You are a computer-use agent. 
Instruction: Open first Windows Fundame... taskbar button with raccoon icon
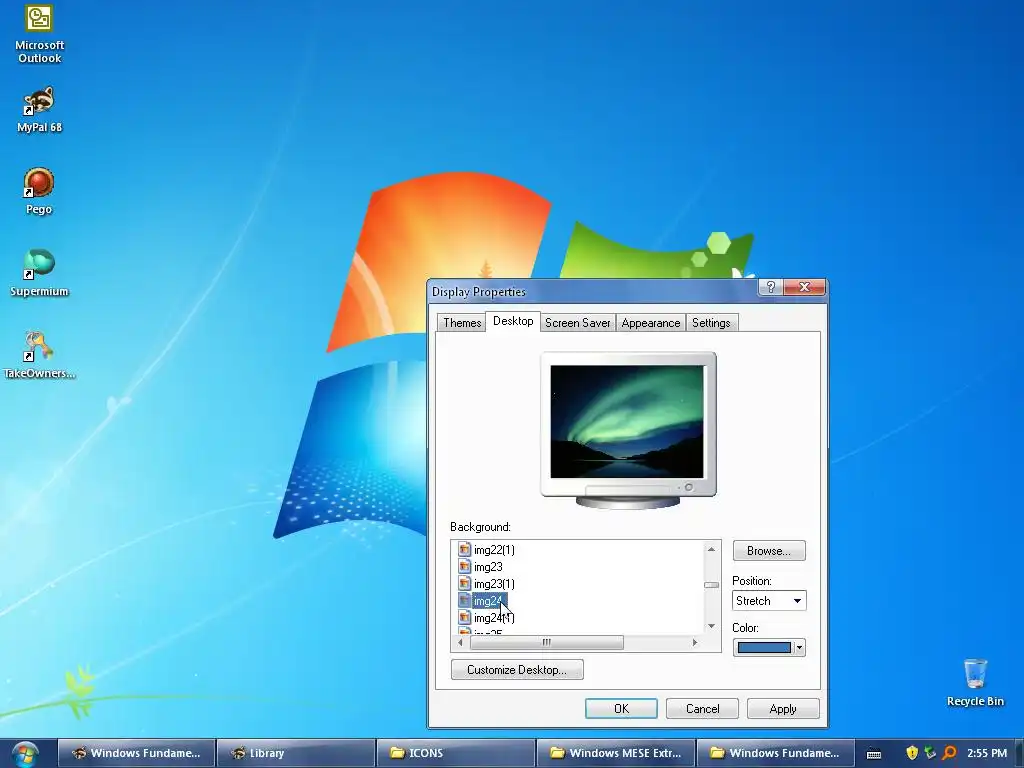click(x=136, y=753)
